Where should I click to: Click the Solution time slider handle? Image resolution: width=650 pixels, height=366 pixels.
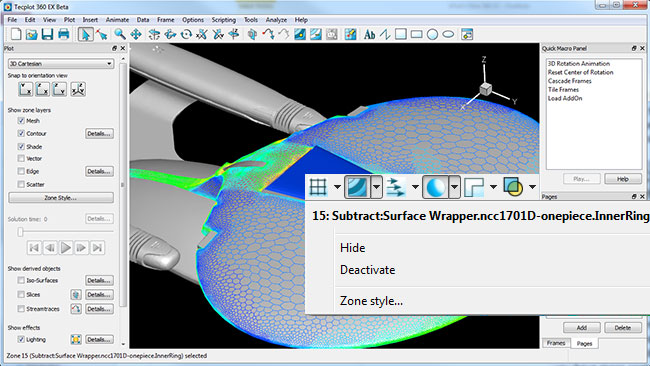click(x=20, y=232)
